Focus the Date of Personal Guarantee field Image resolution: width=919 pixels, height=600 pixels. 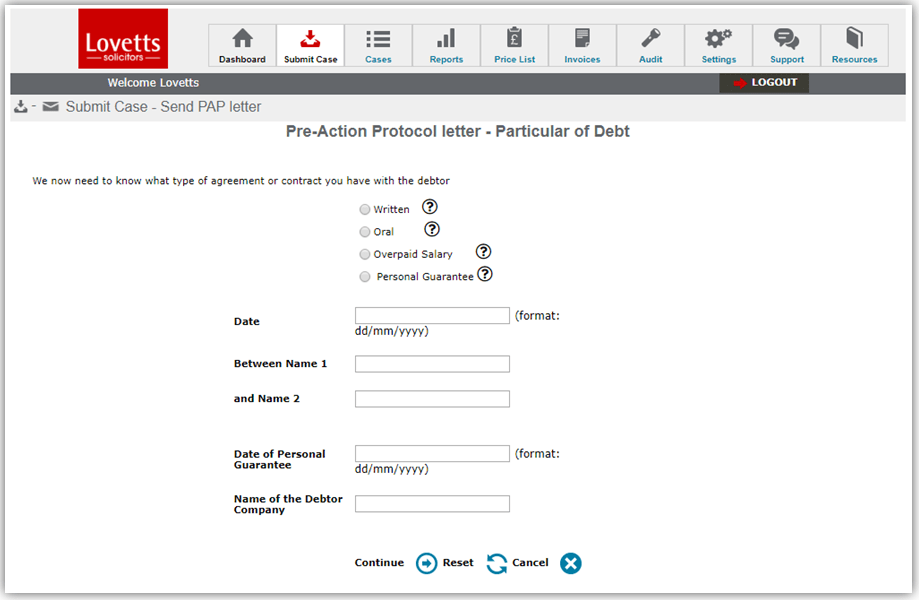pyautogui.click(x=432, y=454)
